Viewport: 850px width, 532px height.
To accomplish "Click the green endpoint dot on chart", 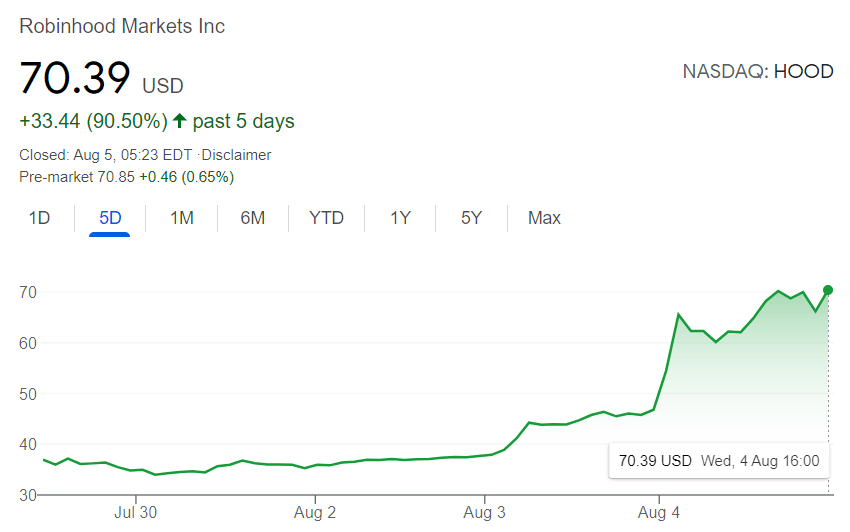I will click(828, 290).
